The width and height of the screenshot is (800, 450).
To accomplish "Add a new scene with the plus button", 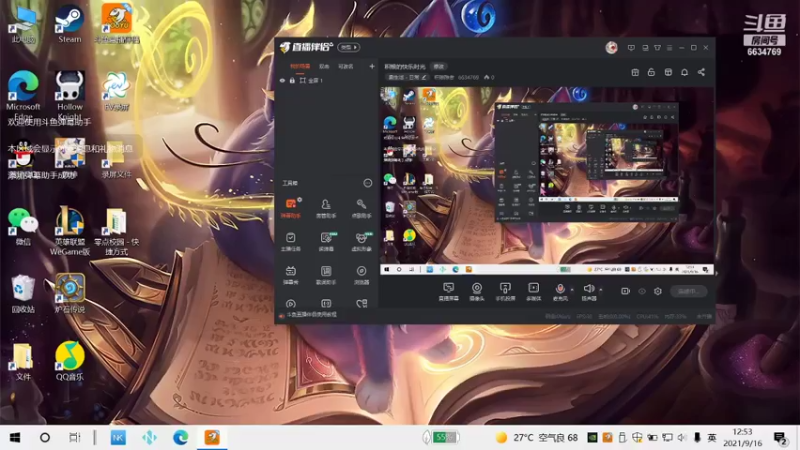I will point(372,66).
